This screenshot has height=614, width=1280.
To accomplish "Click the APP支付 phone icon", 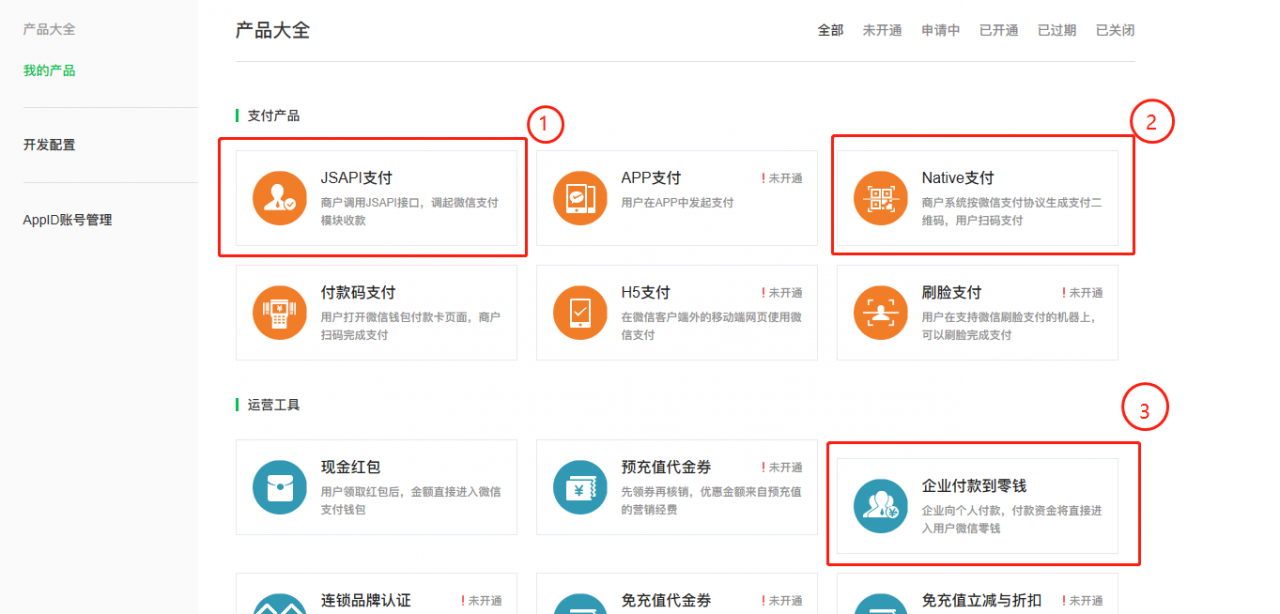I will click(580, 198).
